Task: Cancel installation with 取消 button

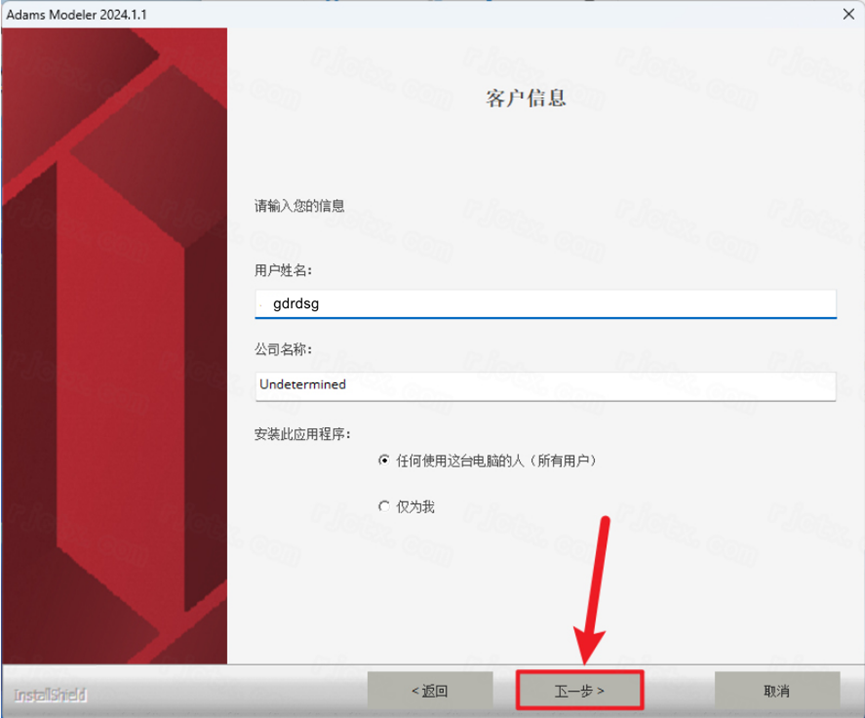Action: click(x=777, y=690)
